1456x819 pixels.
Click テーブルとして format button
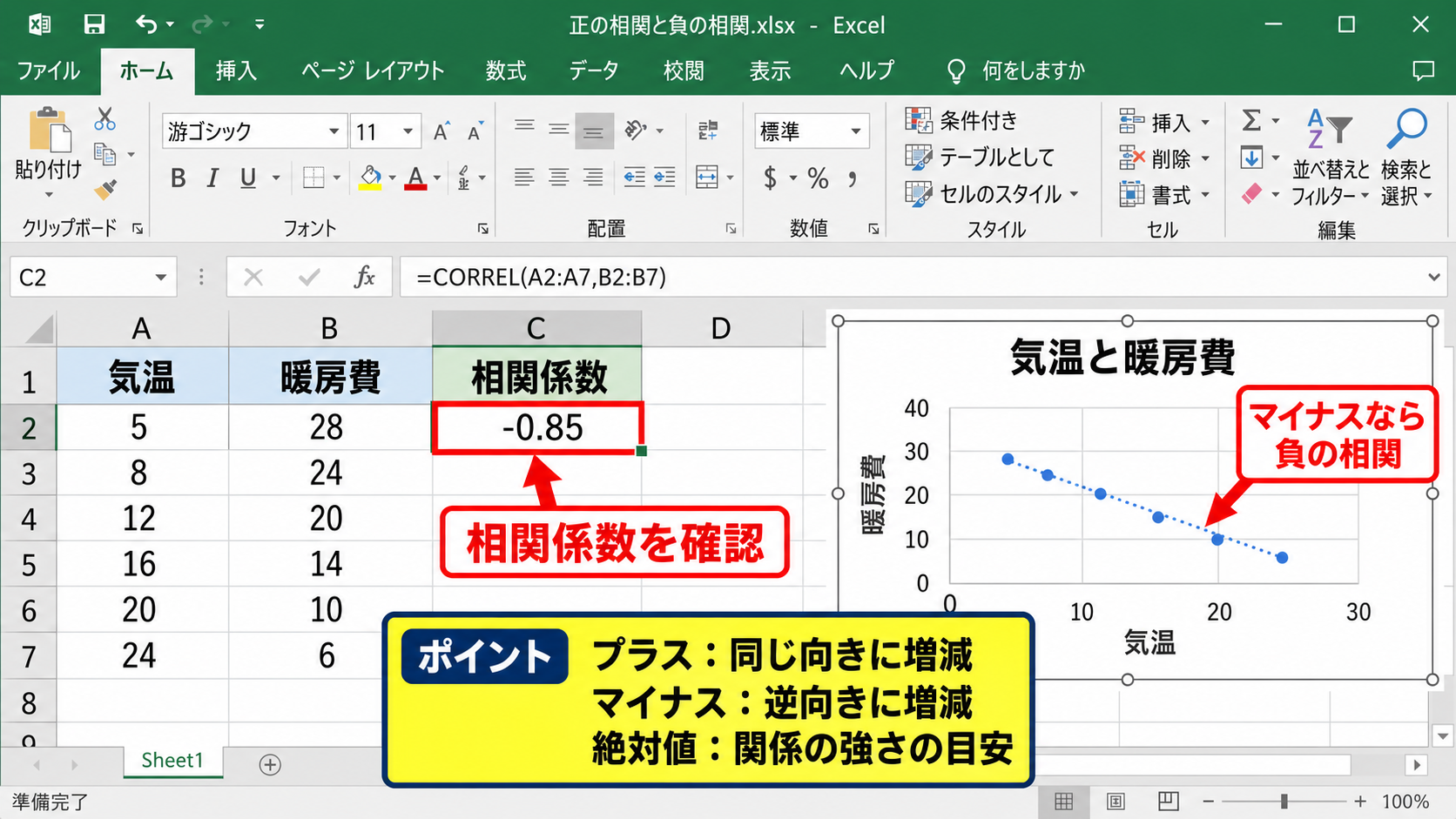pos(980,158)
